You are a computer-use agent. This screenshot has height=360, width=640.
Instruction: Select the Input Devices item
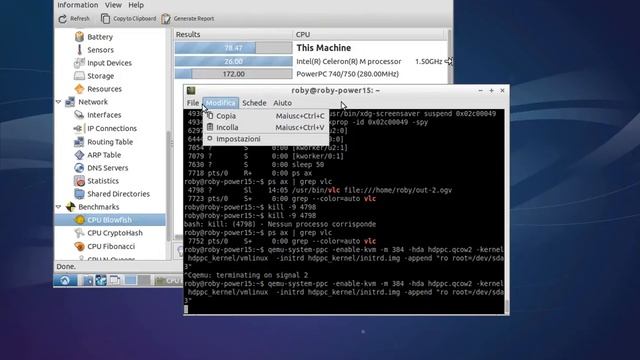point(109,63)
